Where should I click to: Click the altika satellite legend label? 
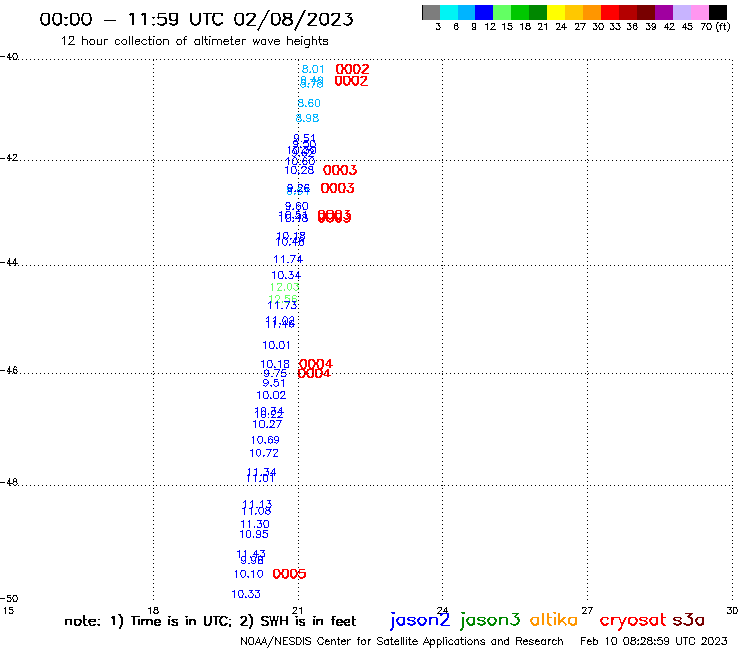tap(553, 620)
